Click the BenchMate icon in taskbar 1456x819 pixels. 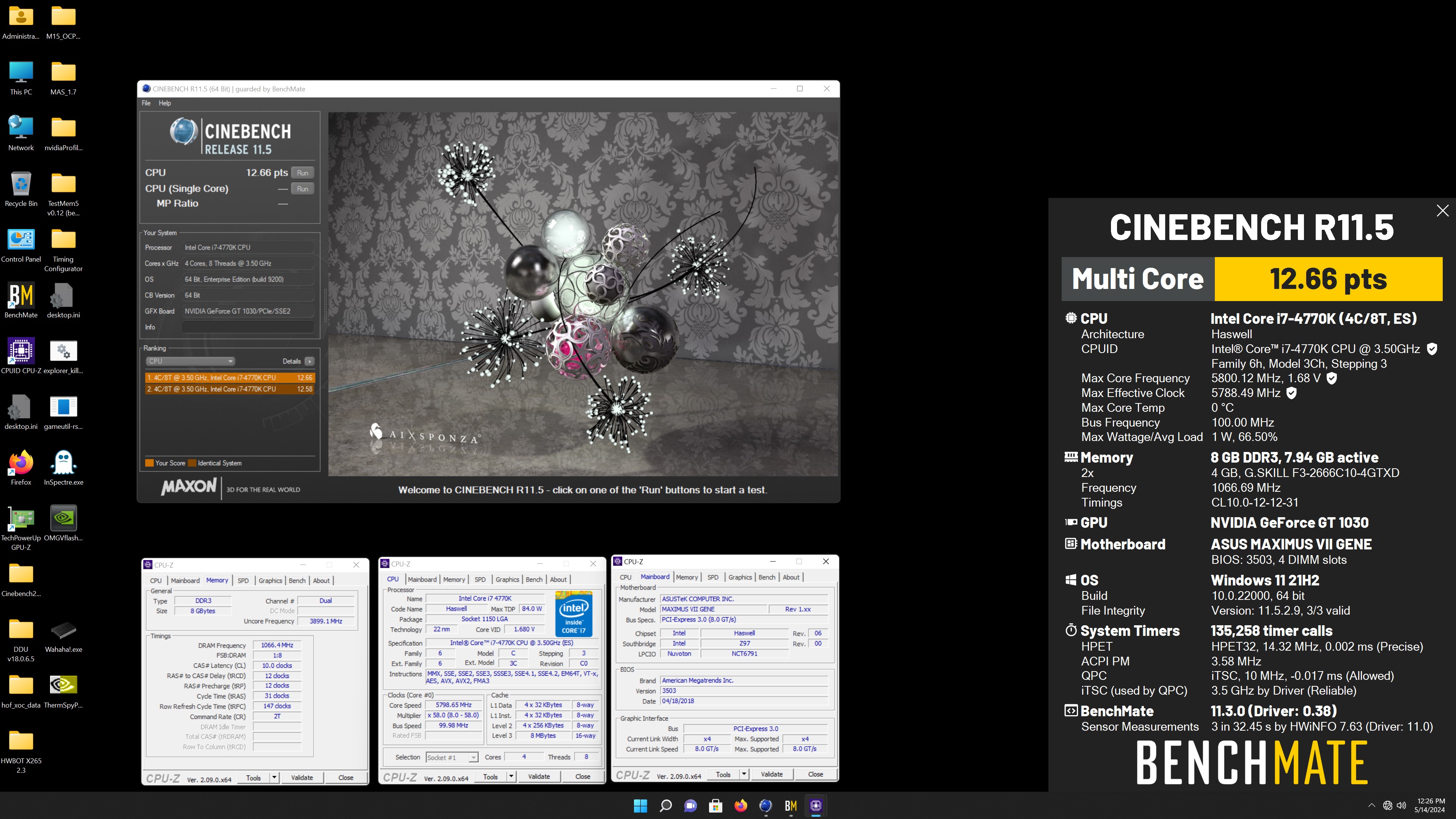[791, 805]
